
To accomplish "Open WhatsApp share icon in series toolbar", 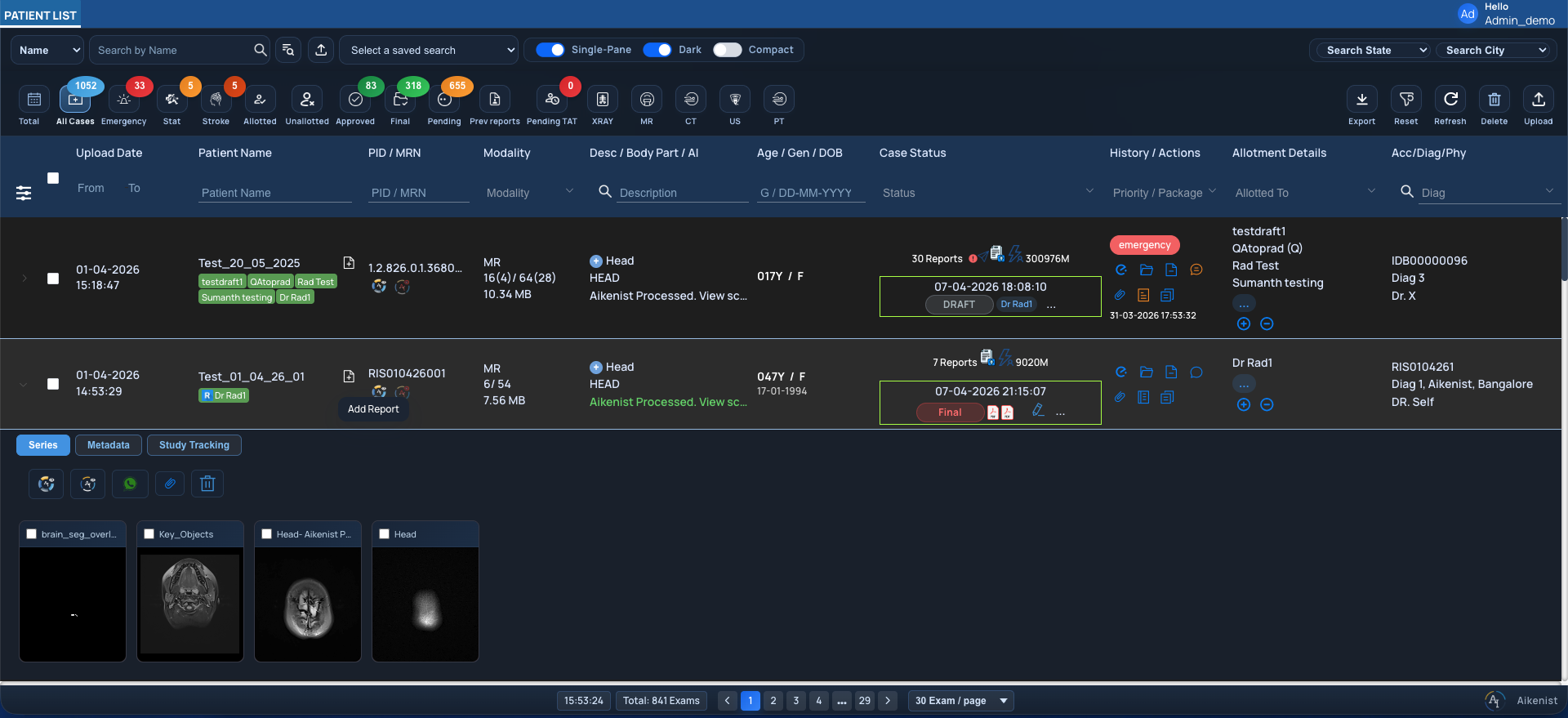I will pos(130,484).
